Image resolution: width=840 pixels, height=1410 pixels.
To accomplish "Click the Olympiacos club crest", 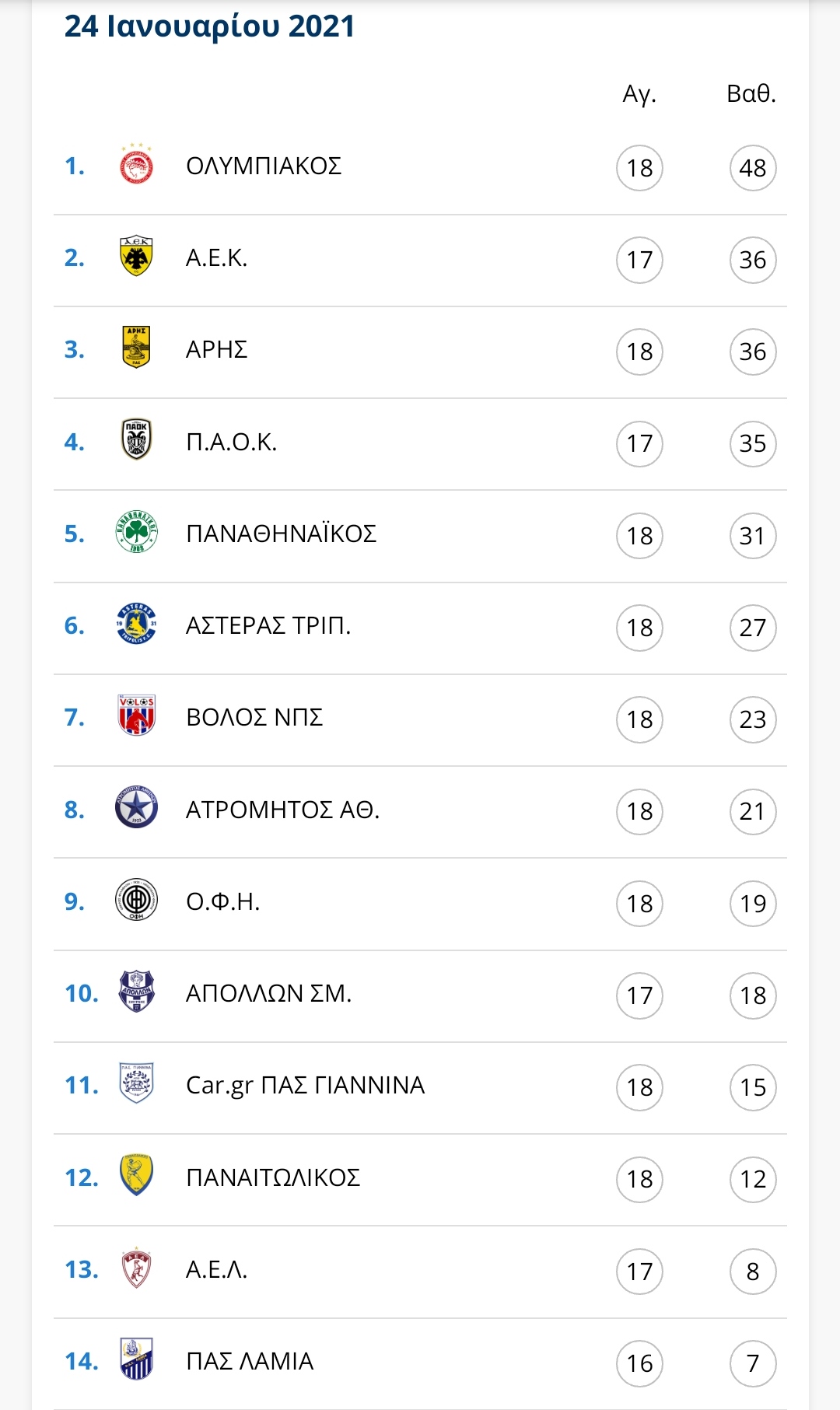I will click(x=136, y=164).
